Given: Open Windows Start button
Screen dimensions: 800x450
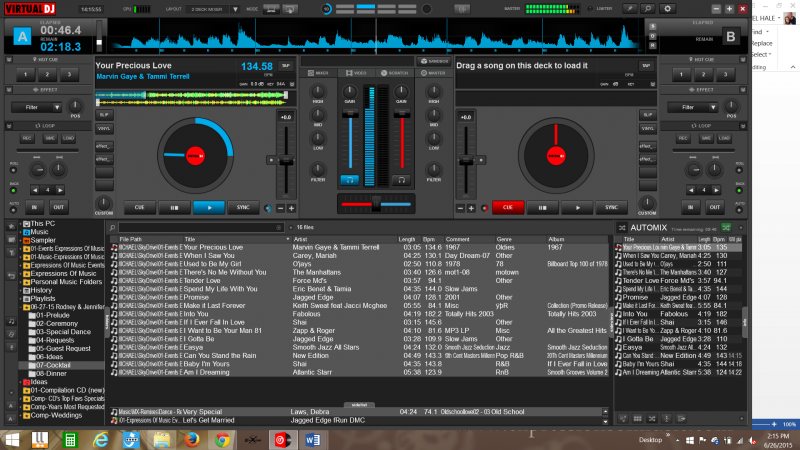Looking at the screenshot, I should (x=12, y=439).
